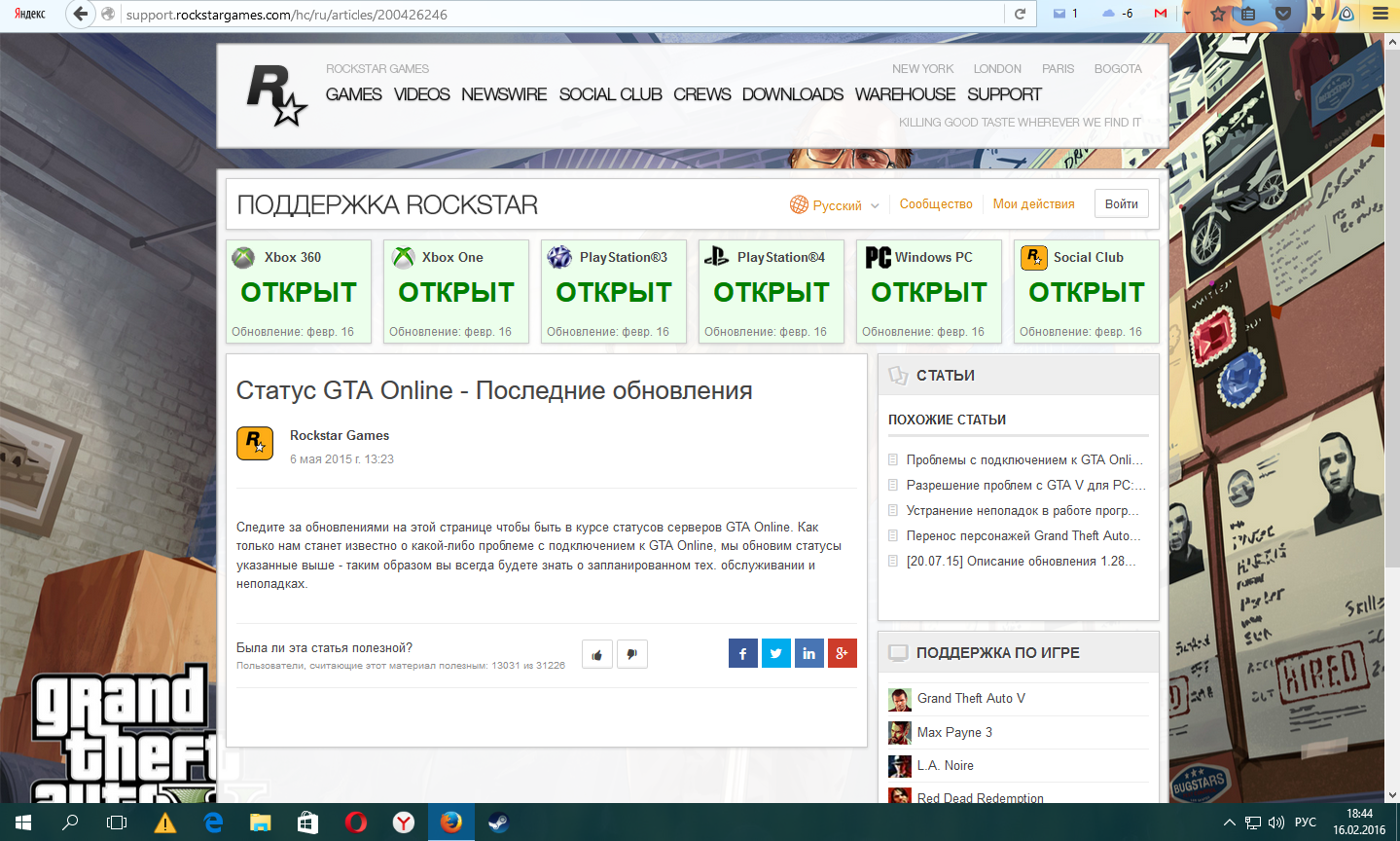Open Microsoft Edge from taskbar
This screenshot has height=841, width=1400.
click(x=213, y=823)
